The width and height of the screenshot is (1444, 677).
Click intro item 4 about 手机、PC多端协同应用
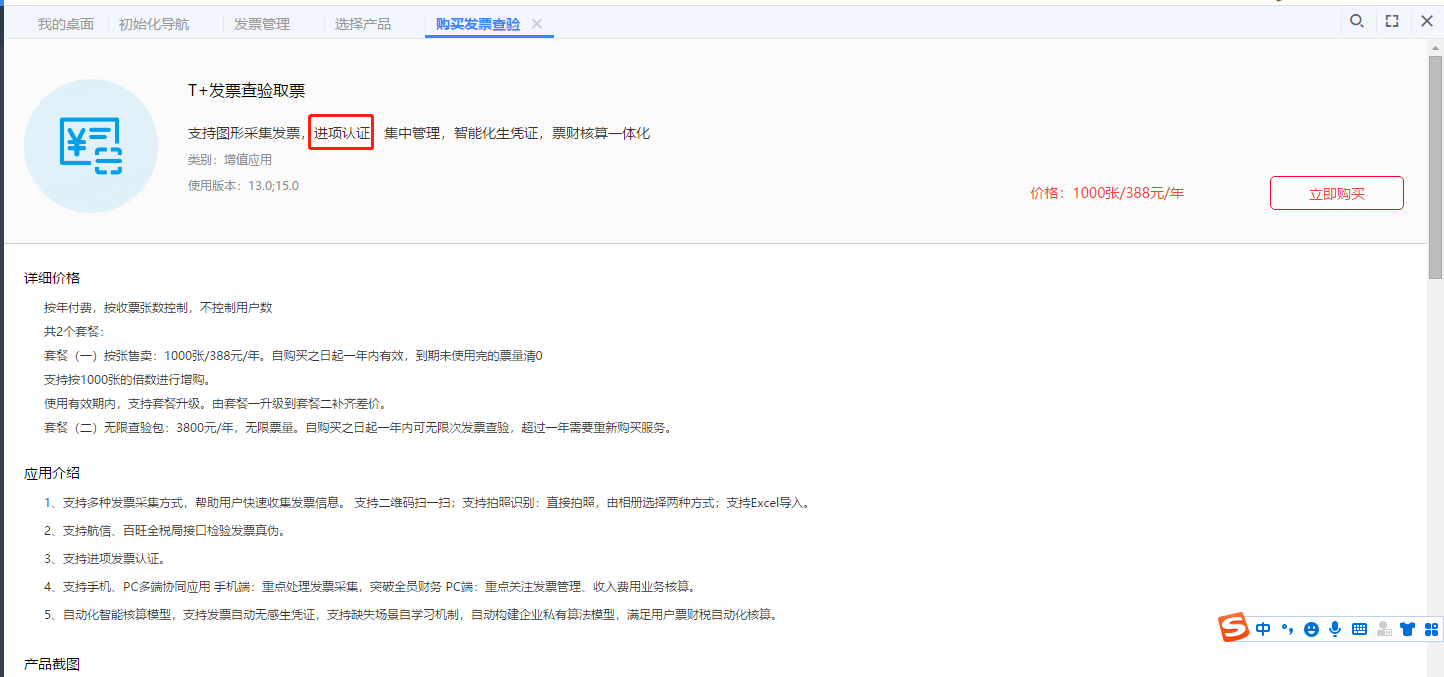pos(370,586)
